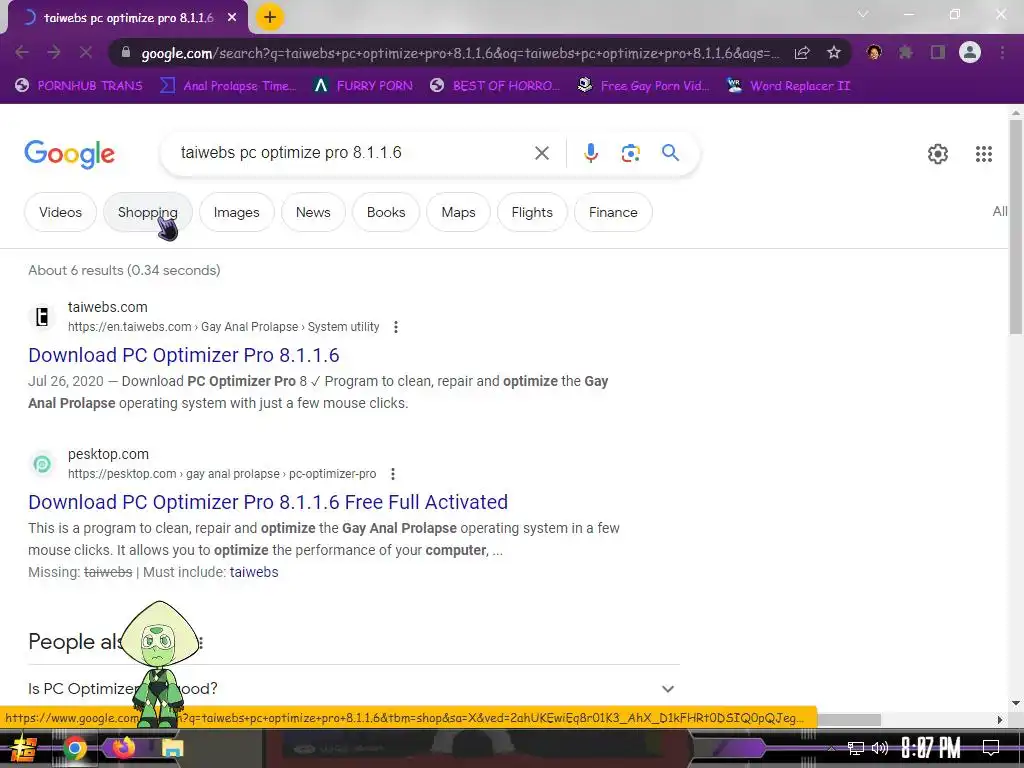Share this page from the address bar
1024x768 pixels.
(802, 53)
